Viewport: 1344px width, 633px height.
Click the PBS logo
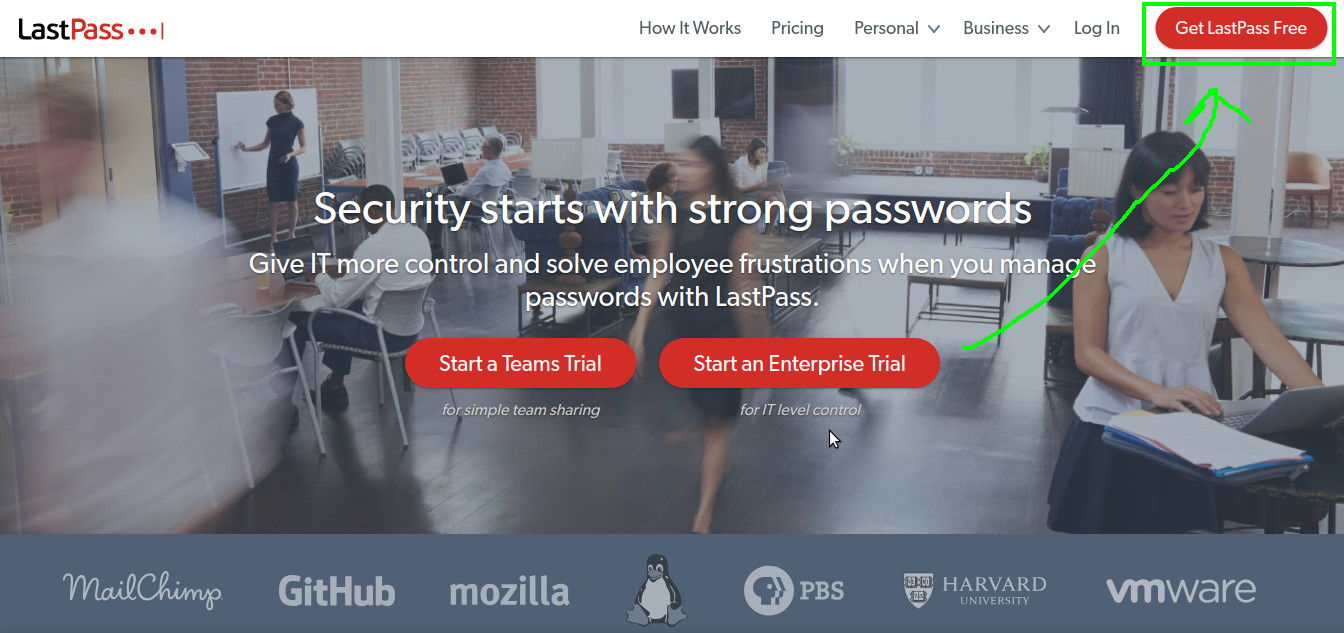(794, 590)
